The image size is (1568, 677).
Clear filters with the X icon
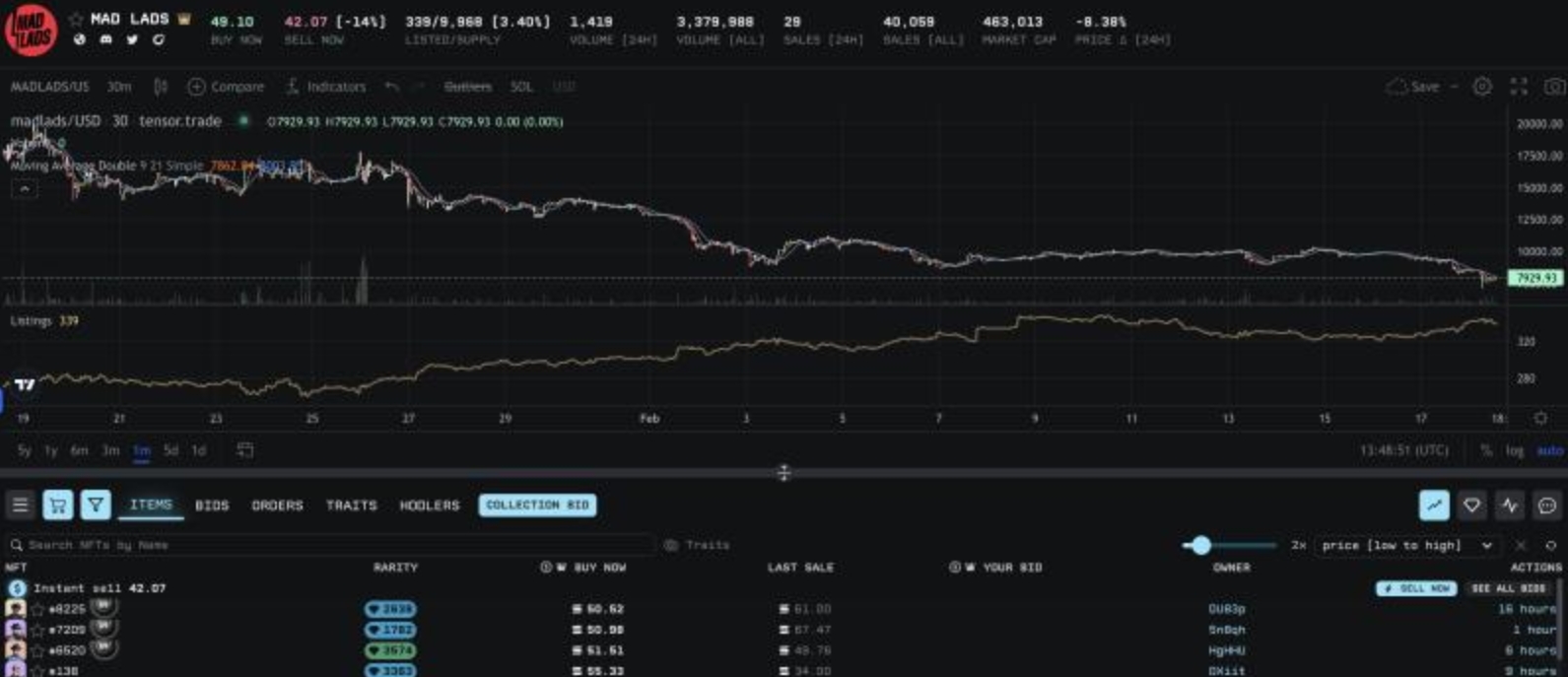(1521, 545)
